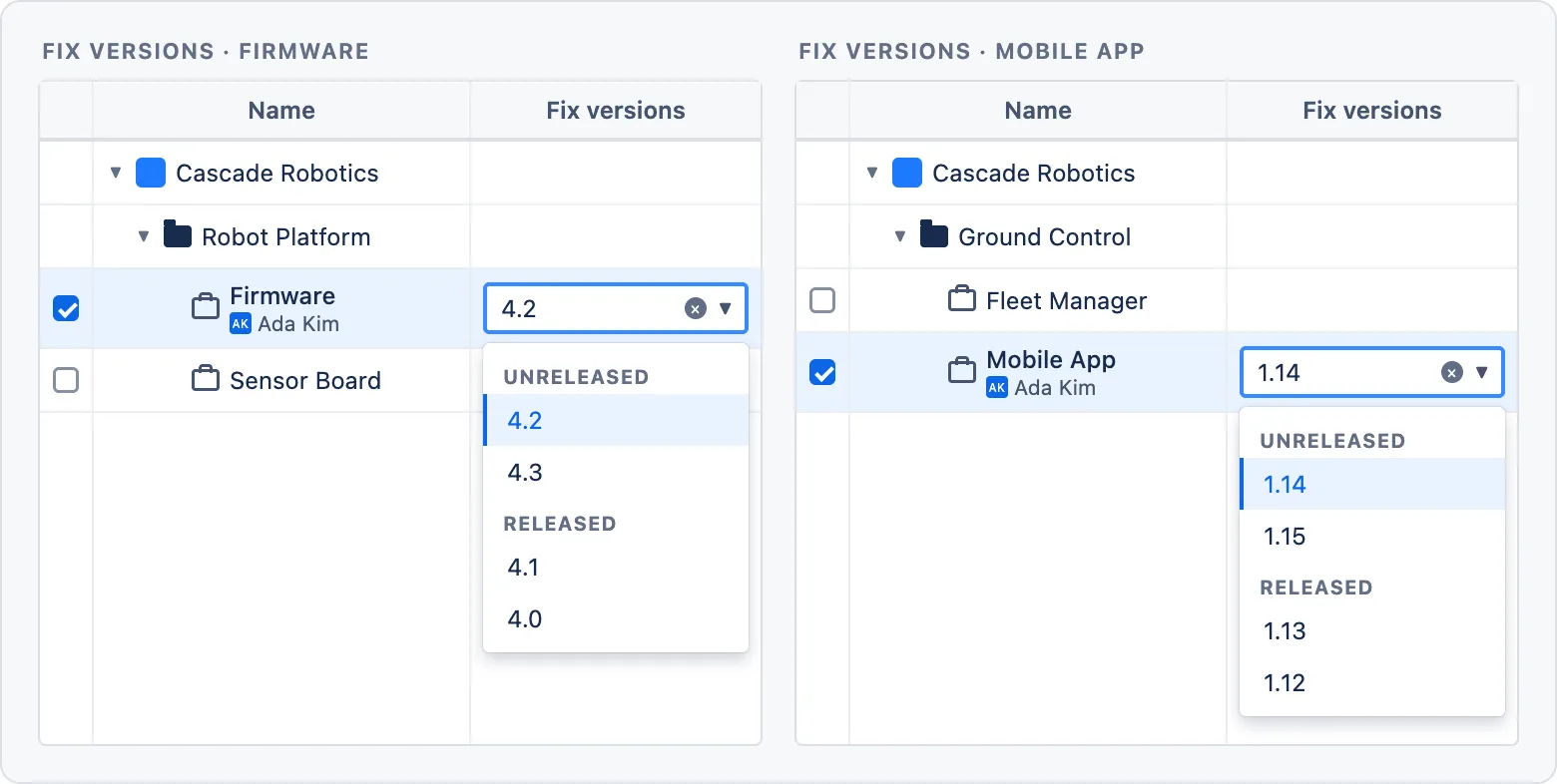
Task: Click Cascade Robotics blue icon in Firmware panel
Action: [x=151, y=173]
